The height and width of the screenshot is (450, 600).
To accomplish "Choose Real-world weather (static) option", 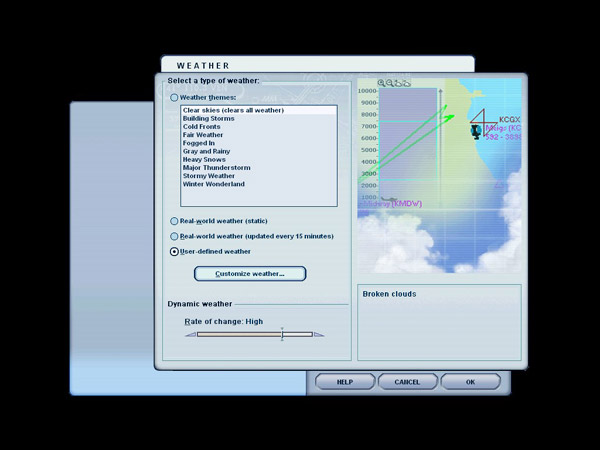I will pyautogui.click(x=175, y=221).
